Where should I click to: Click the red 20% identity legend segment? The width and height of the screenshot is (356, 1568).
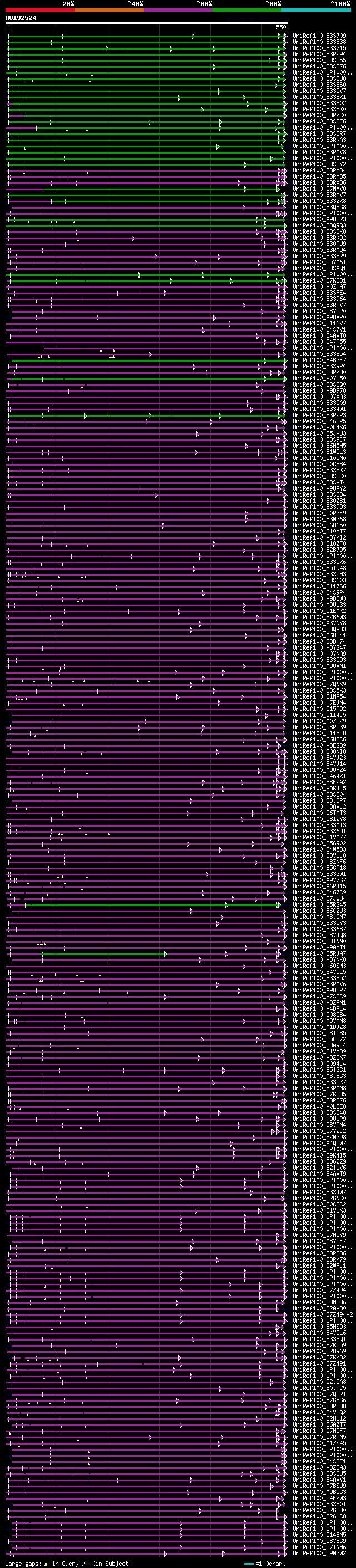click(39, 10)
